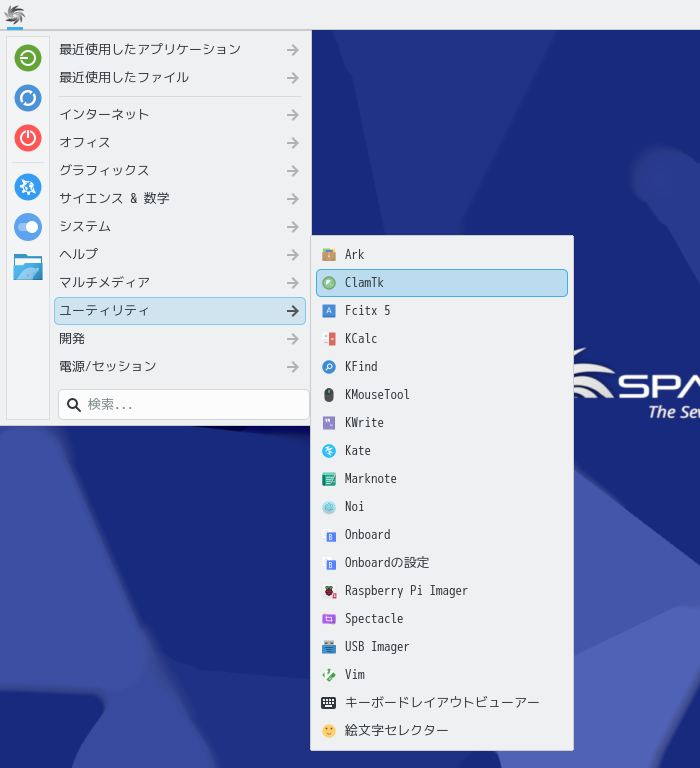Click the red power shutdown icon
The height and width of the screenshot is (768, 700).
[x=28, y=138]
